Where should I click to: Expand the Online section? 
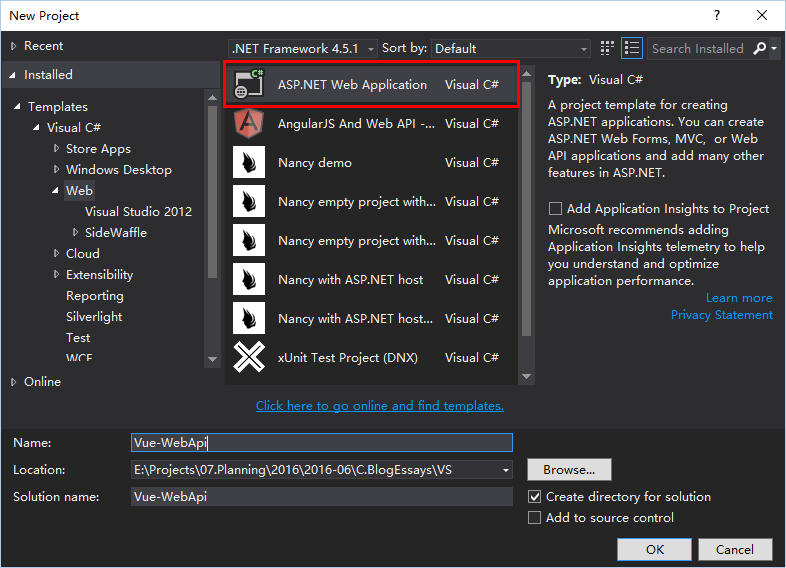click(14, 382)
